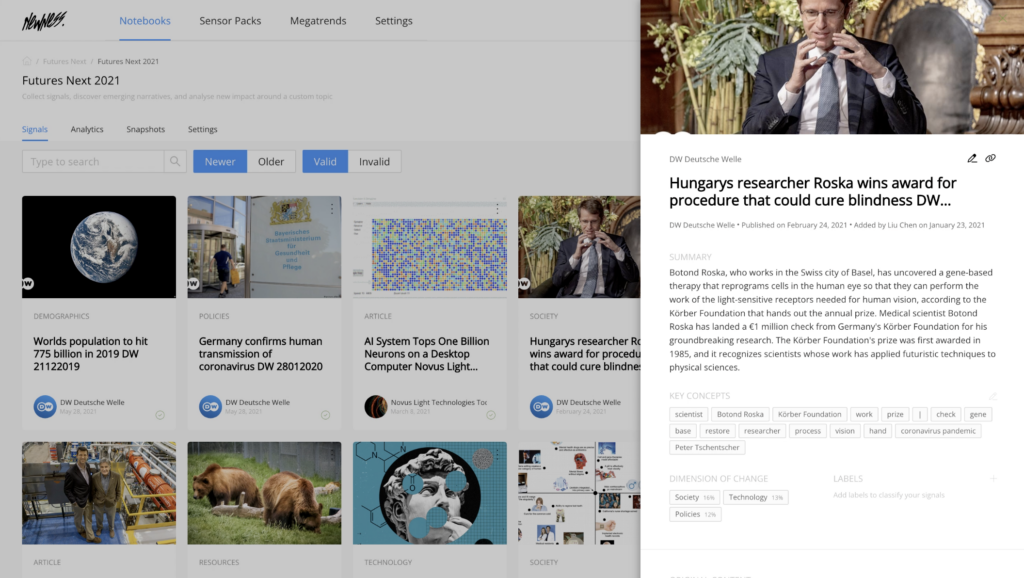Open the Sensor Packs menu
The width and height of the screenshot is (1024, 578).
tap(230, 21)
